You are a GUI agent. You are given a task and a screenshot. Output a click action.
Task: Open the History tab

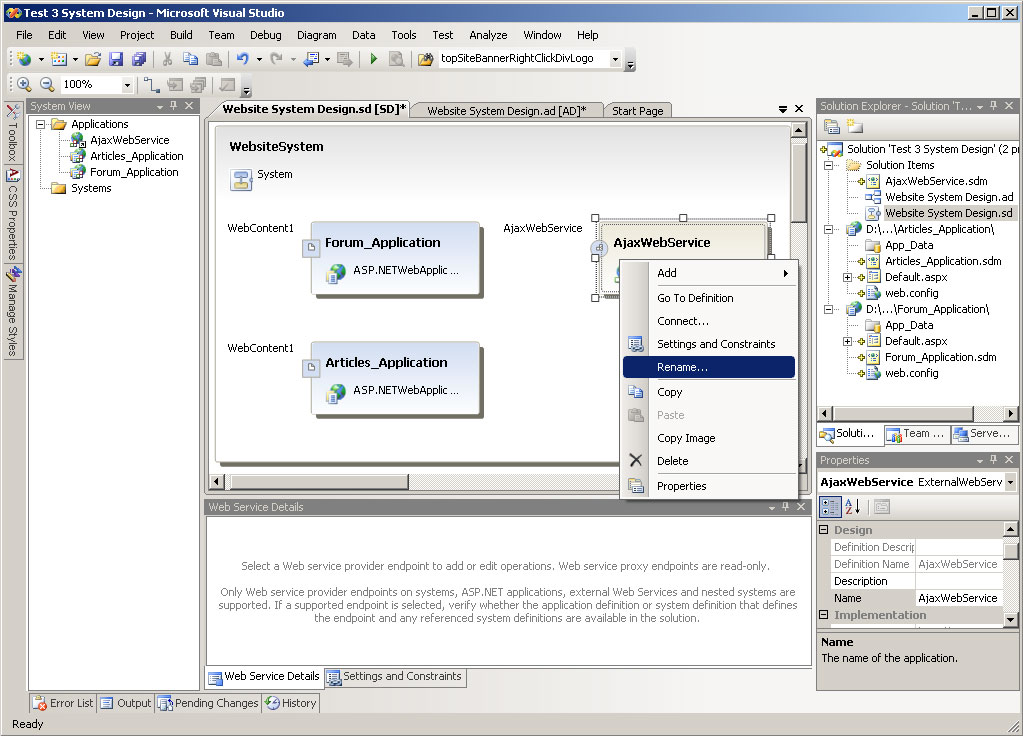(291, 703)
